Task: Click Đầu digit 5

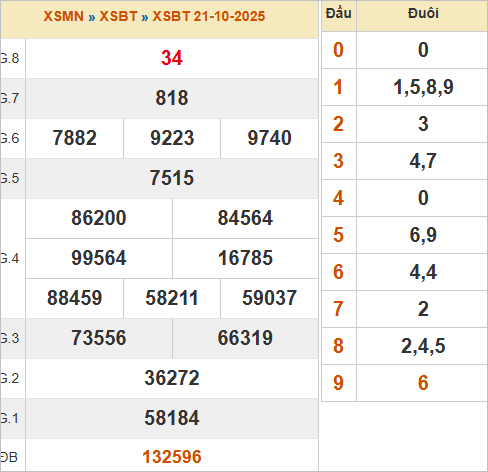Action: pos(338,235)
